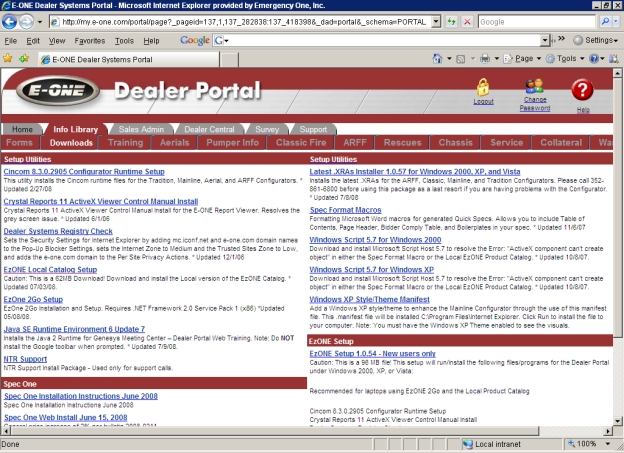Open the Favorites Center star icon
The width and height of the screenshot is (624, 453).
pyautogui.click(x=8, y=59)
